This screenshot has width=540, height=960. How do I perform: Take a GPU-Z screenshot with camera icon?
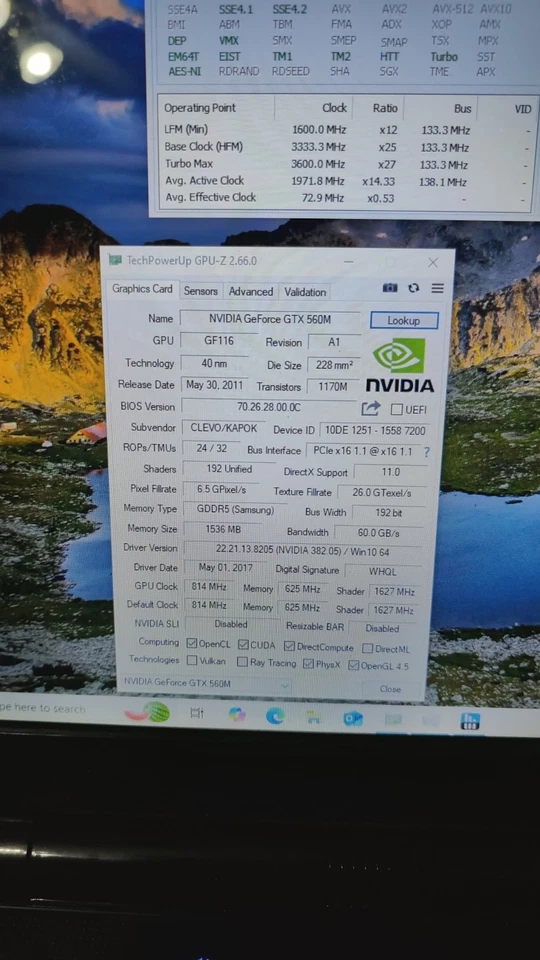[x=390, y=288]
